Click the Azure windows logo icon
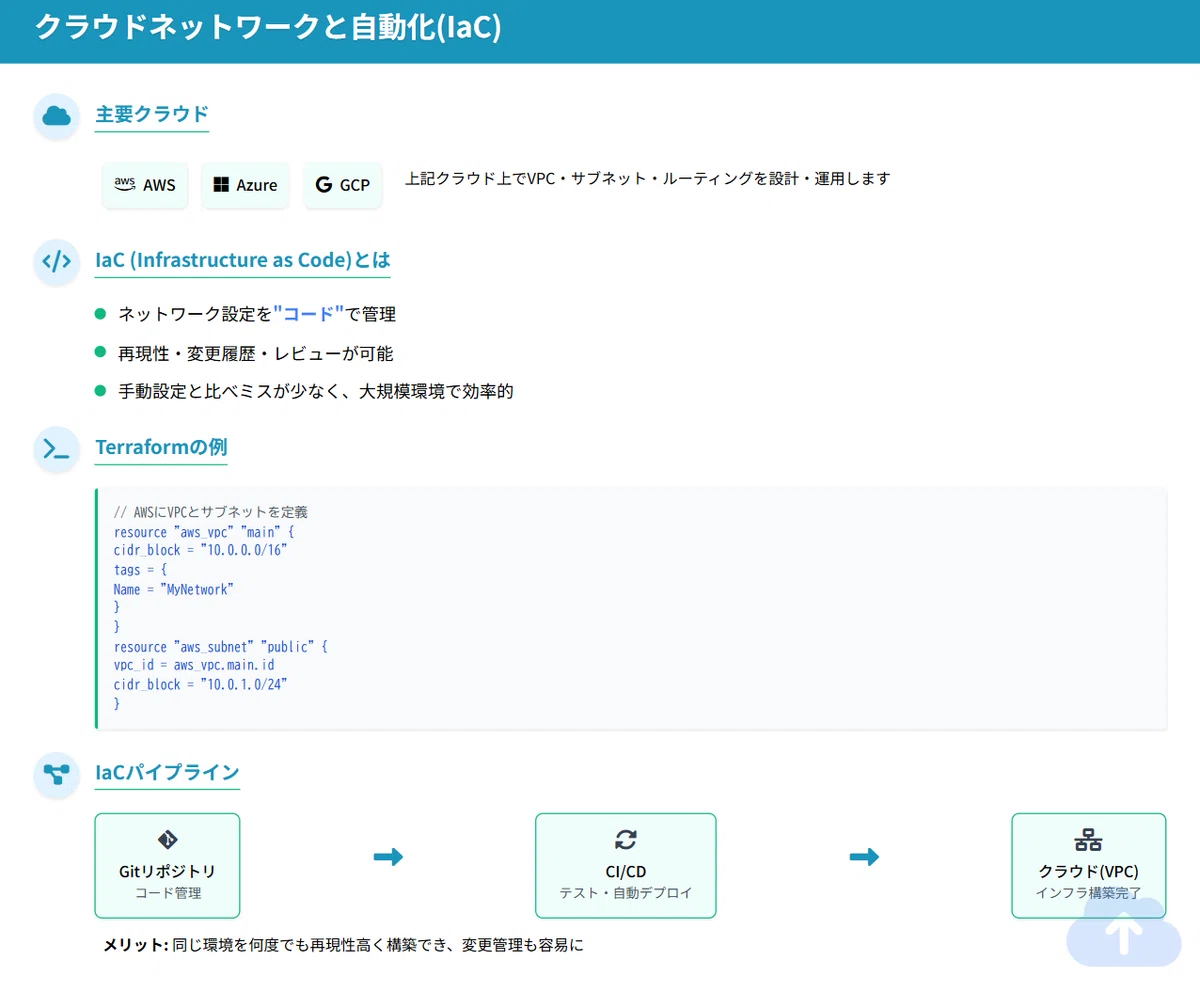 (222, 185)
